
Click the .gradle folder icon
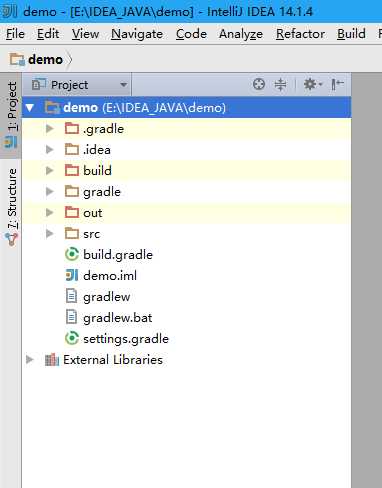tap(72, 128)
